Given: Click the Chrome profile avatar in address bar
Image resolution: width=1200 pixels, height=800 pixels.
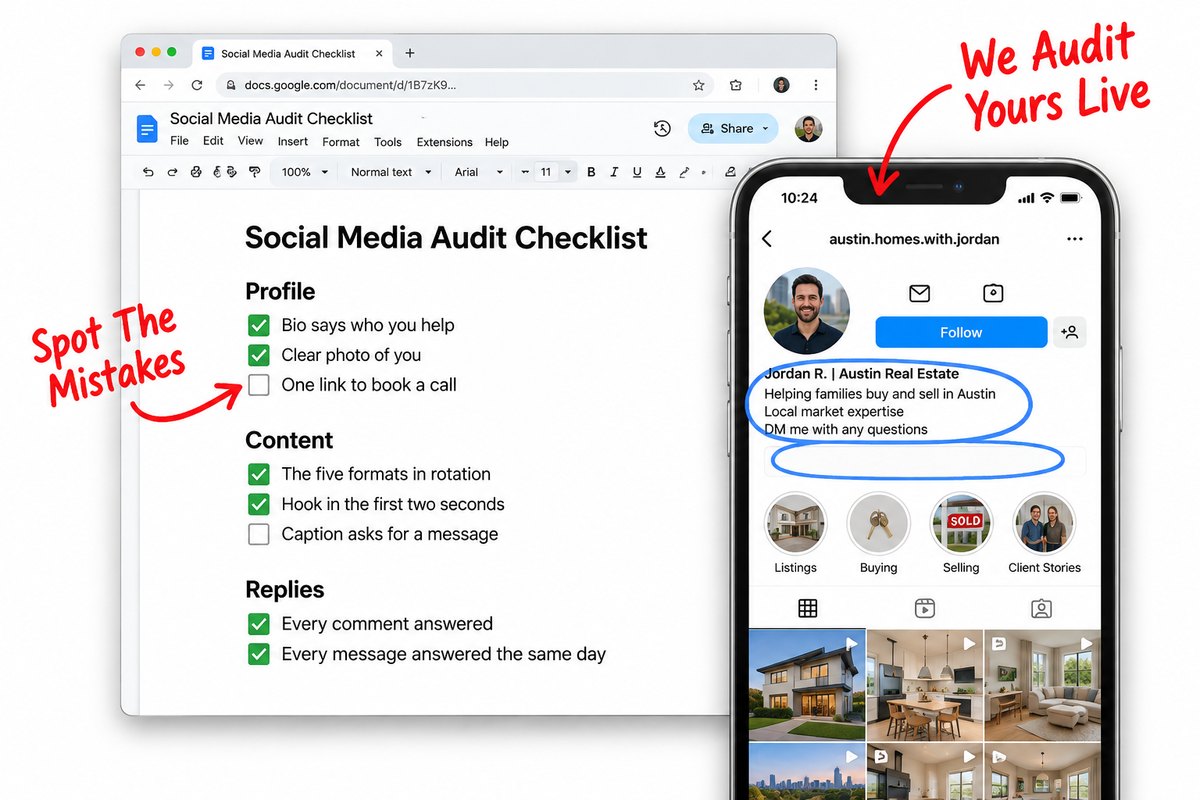Looking at the screenshot, I should pos(781,86).
